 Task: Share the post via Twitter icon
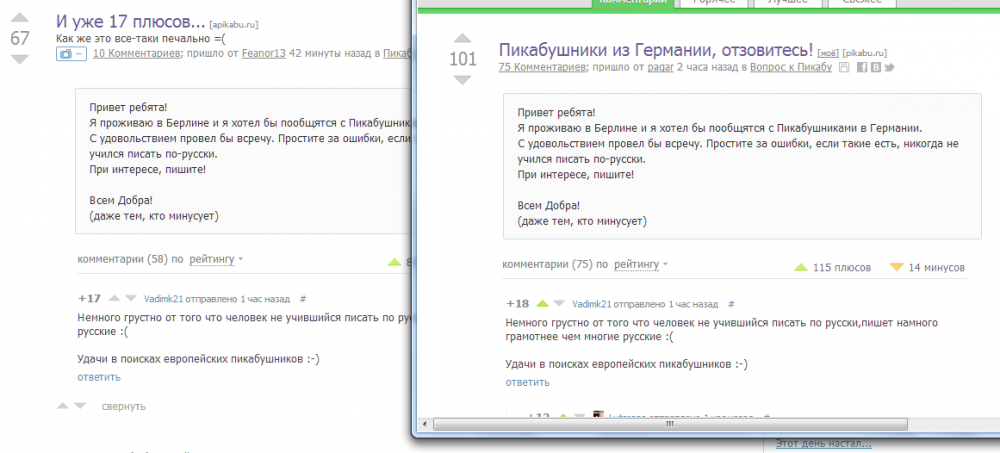[888, 67]
